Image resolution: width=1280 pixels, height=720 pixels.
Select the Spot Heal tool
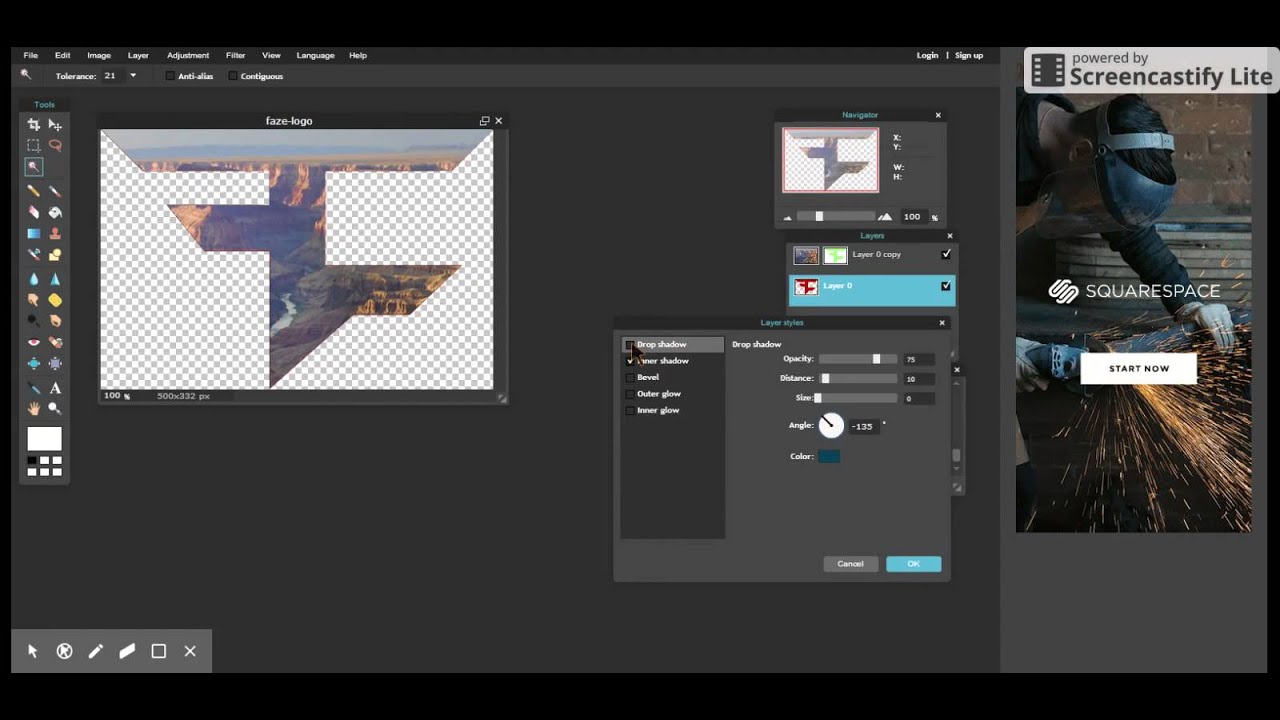[x=55, y=343]
